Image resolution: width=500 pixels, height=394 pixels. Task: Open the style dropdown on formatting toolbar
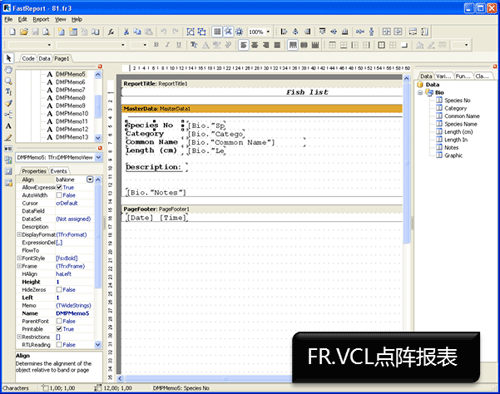pyautogui.click(x=49, y=45)
